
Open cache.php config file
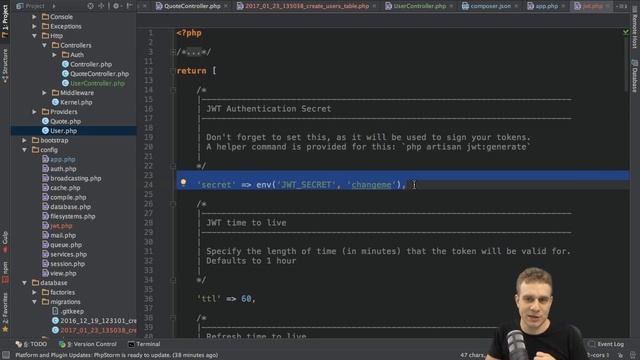61,188
